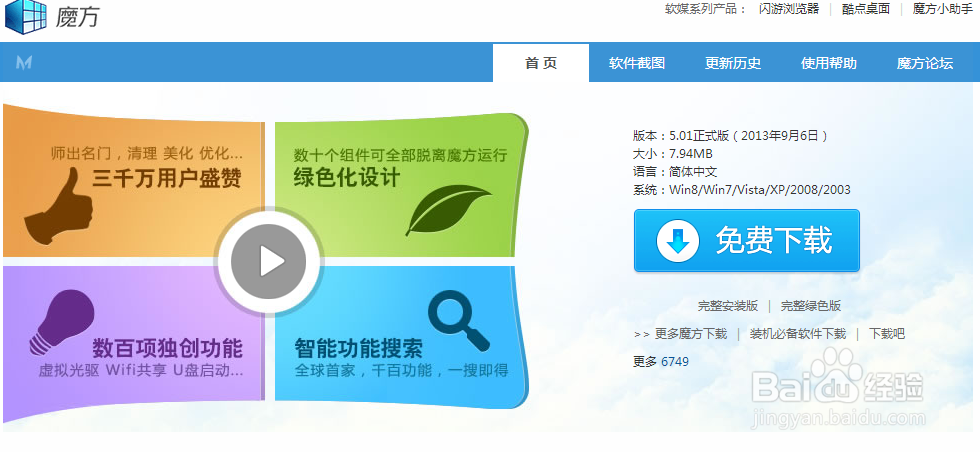Switch to 软件截图 tab
This screenshot has width=980, height=452.
637,63
